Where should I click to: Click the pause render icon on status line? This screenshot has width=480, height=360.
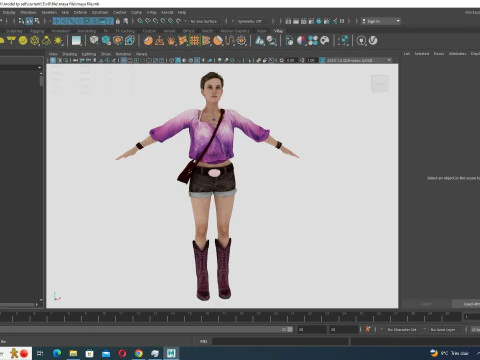(342, 21)
